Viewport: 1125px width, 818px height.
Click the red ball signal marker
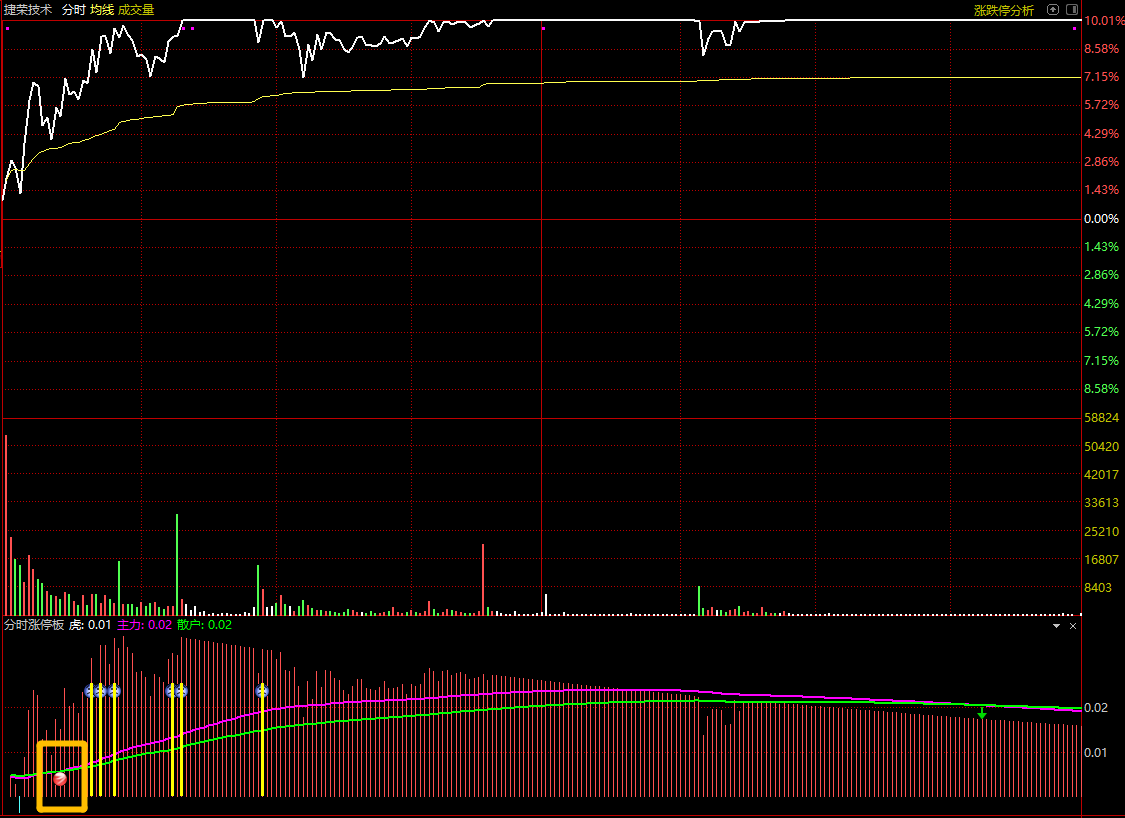point(60,779)
